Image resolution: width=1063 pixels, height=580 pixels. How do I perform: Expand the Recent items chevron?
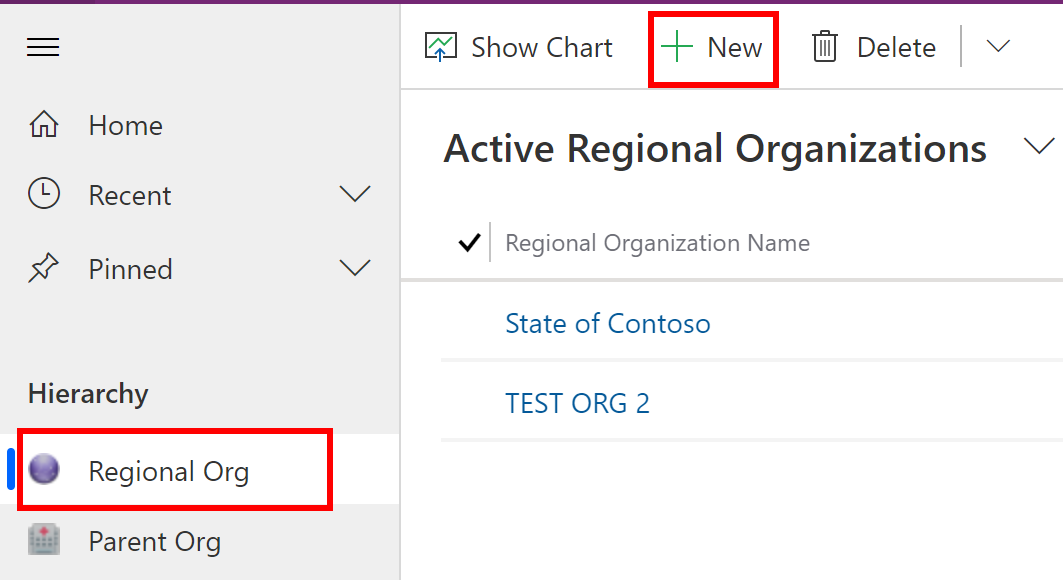[355, 194]
